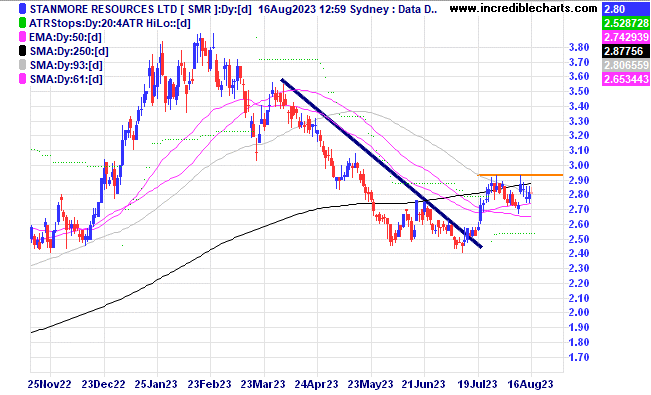Image resolution: width=651 pixels, height=395 pixels.
Task: Click the 3.00 price axis label
Action: click(x=579, y=165)
